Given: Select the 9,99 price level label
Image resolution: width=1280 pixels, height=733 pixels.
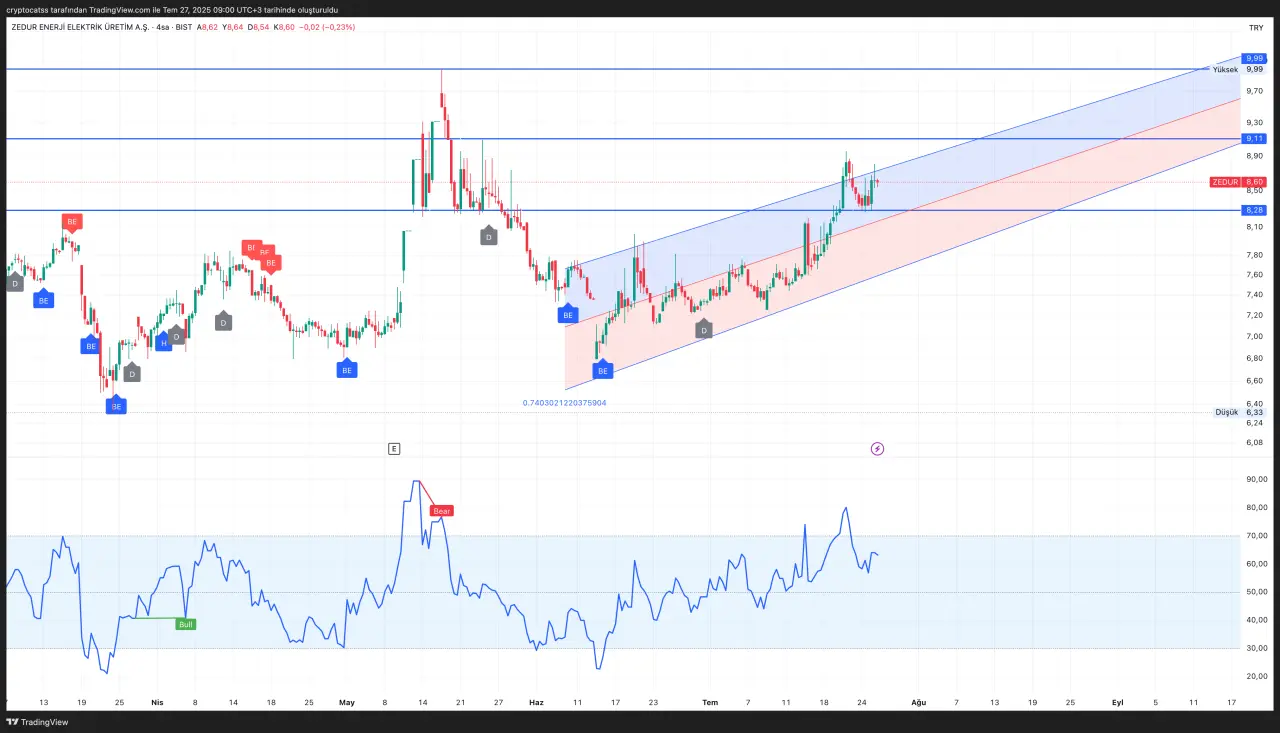Looking at the screenshot, I should click(x=1254, y=59).
